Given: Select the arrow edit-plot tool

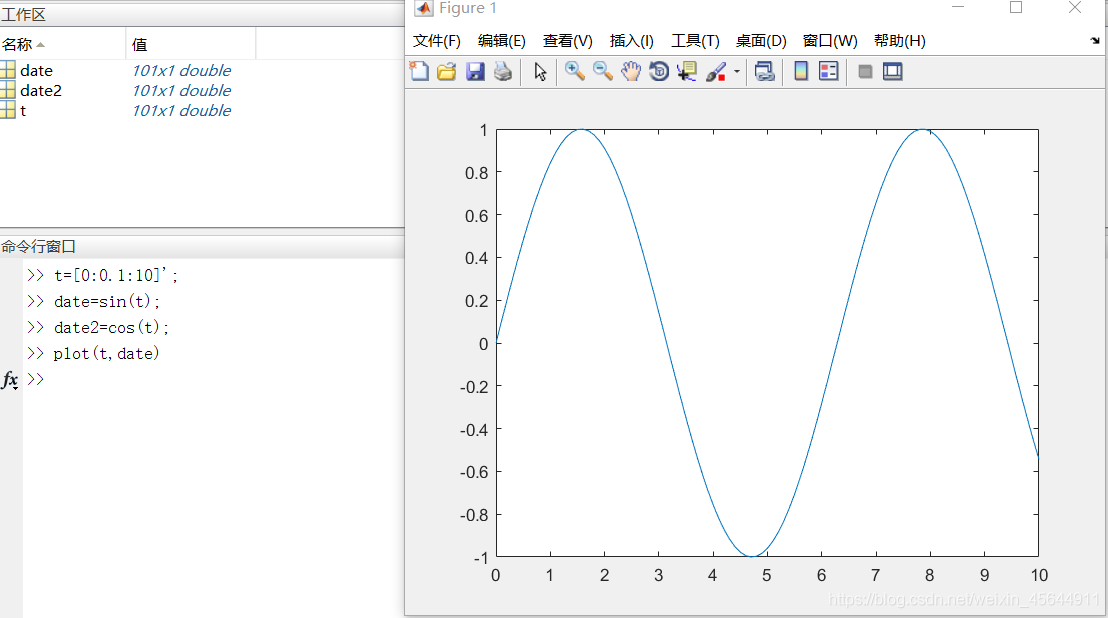Looking at the screenshot, I should pos(539,71).
